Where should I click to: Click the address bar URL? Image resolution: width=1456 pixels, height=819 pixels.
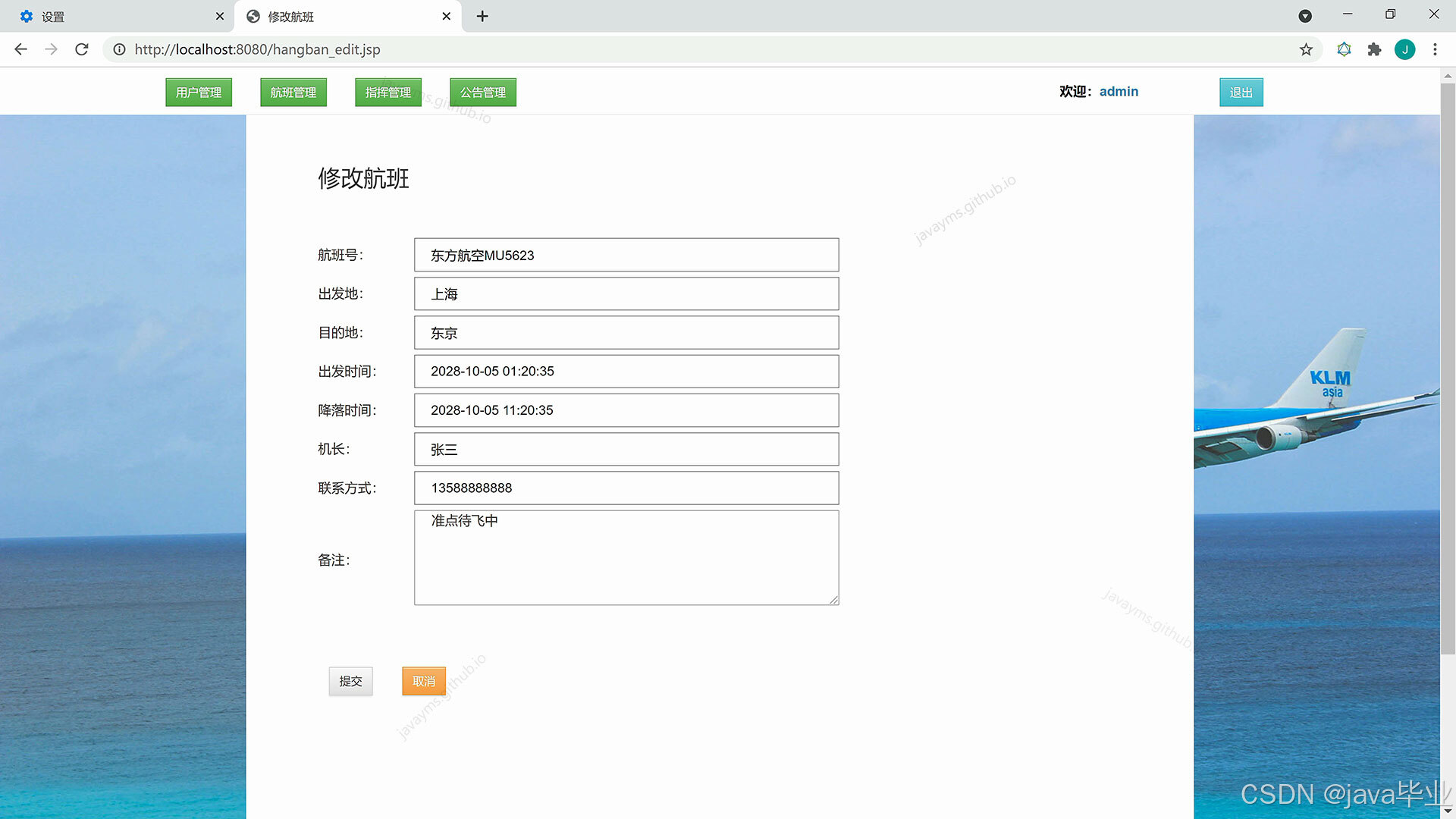pos(257,49)
